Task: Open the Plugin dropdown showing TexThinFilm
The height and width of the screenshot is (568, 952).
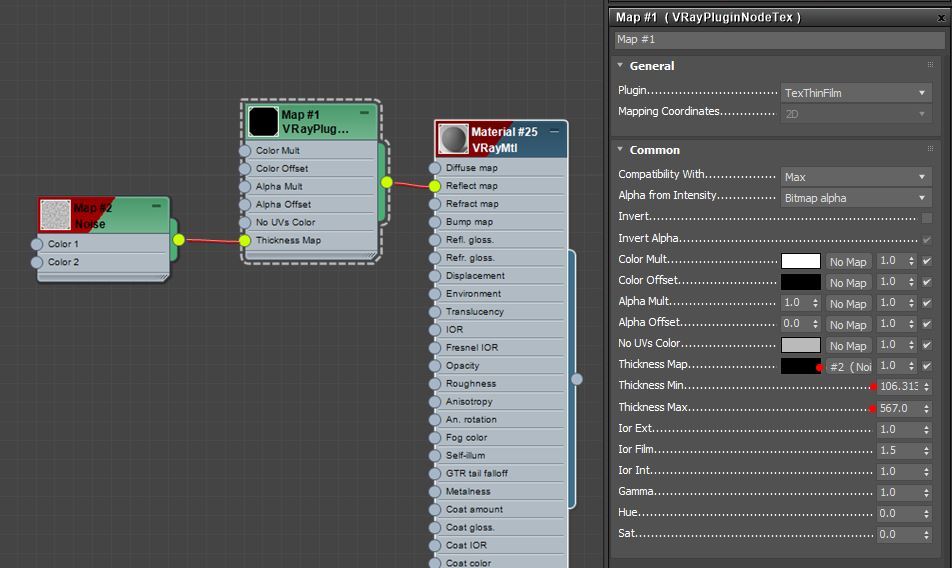Action: 855,93
